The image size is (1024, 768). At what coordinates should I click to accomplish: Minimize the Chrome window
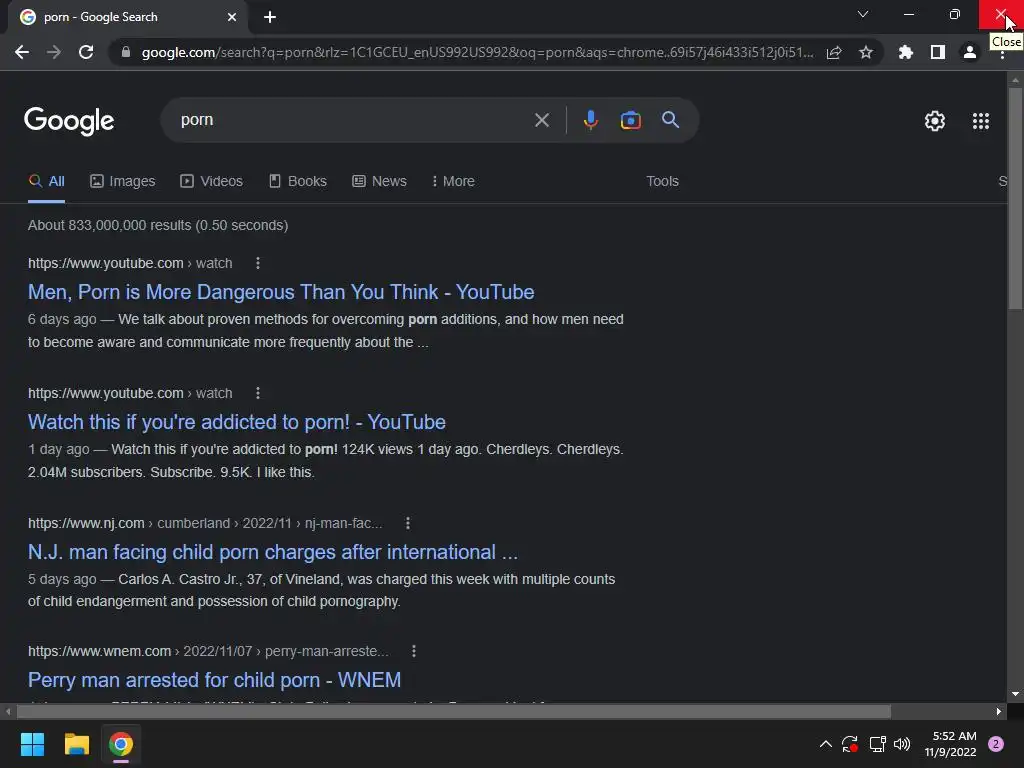coord(908,14)
